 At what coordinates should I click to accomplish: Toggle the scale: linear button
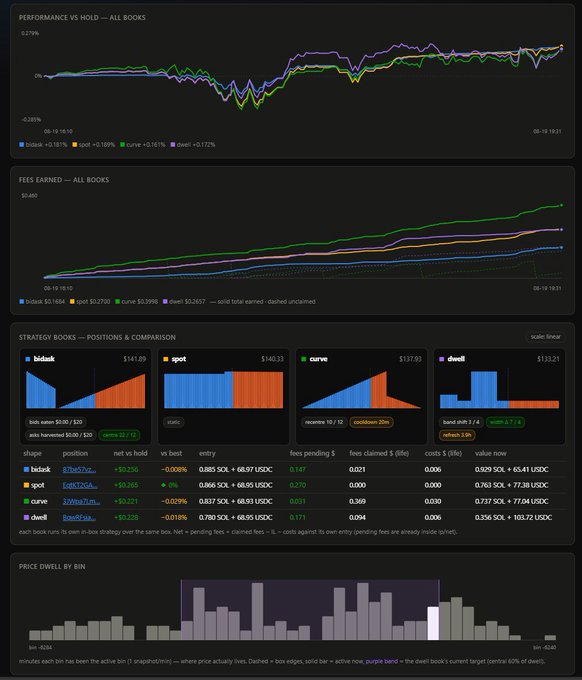[546, 337]
